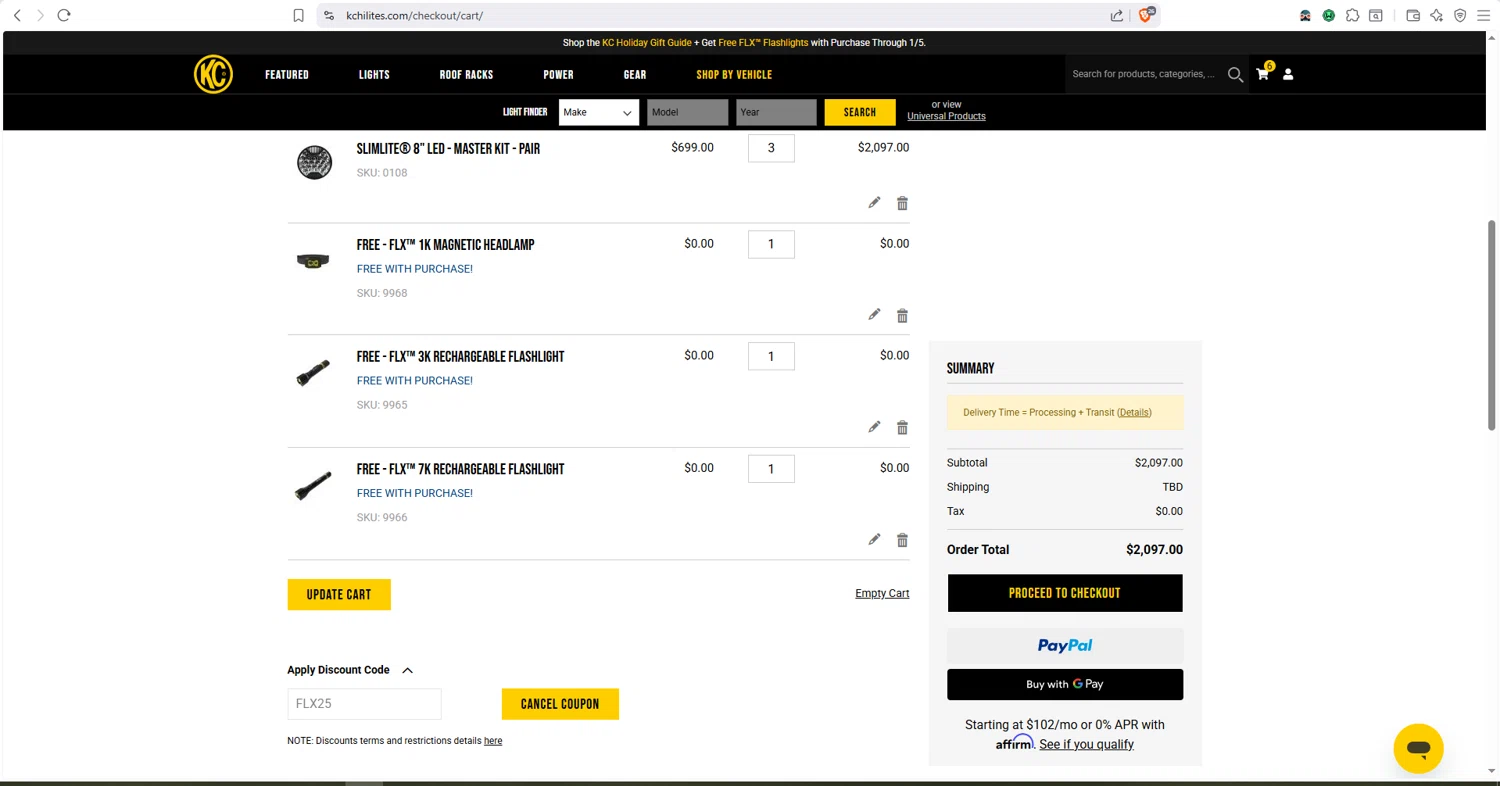The image size is (1500, 786).
Task: Open the Power menu
Action: pyautogui.click(x=558, y=75)
